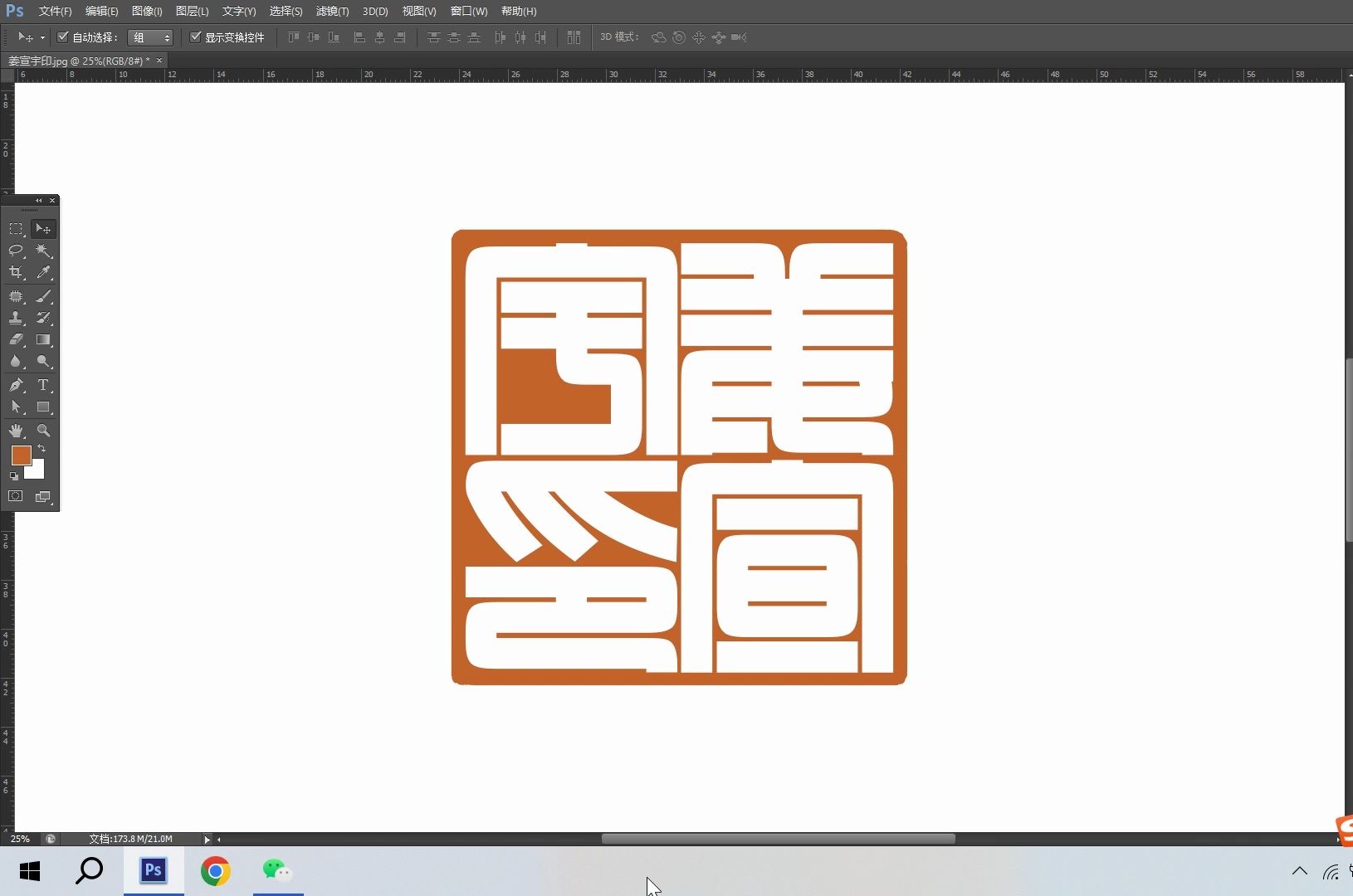This screenshot has height=896, width=1353.
Task: Select the Rectangular Marquee tool
Action: tap(16, 229)
